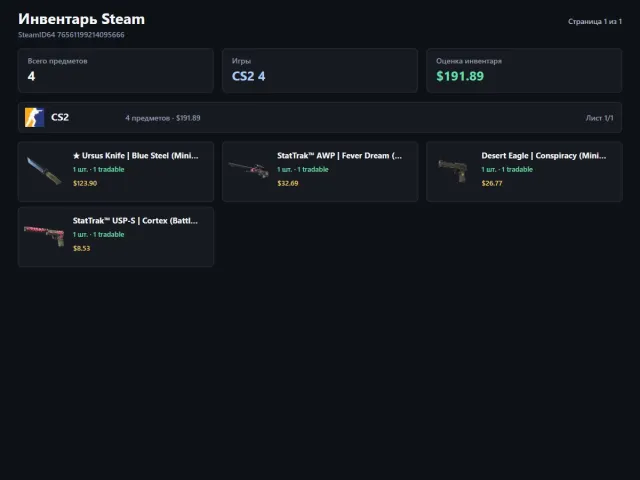Click the CS2 section header label
640x480 pixels.
[60, 118]
